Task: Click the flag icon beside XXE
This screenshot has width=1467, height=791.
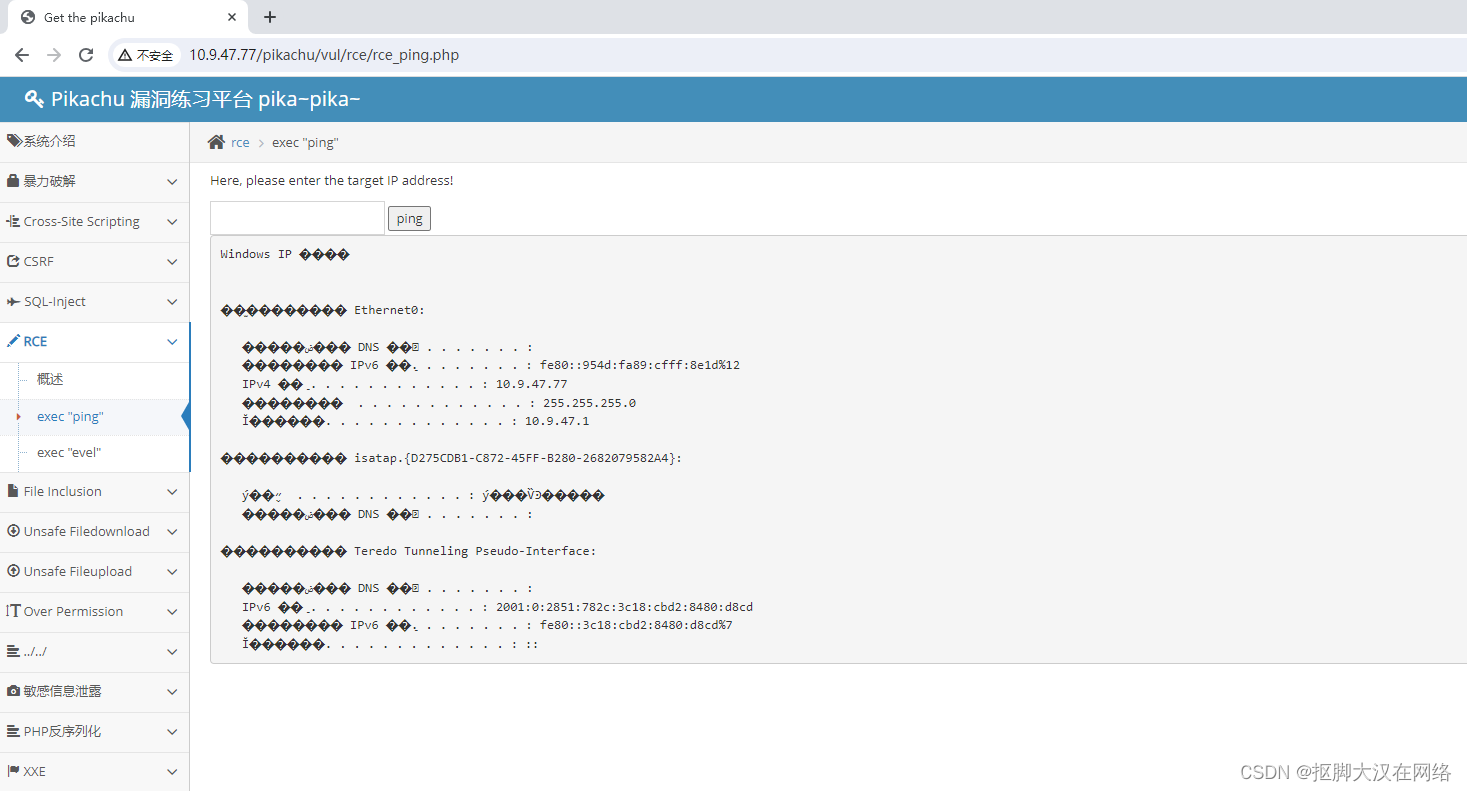Action: [x=14, y=771]
